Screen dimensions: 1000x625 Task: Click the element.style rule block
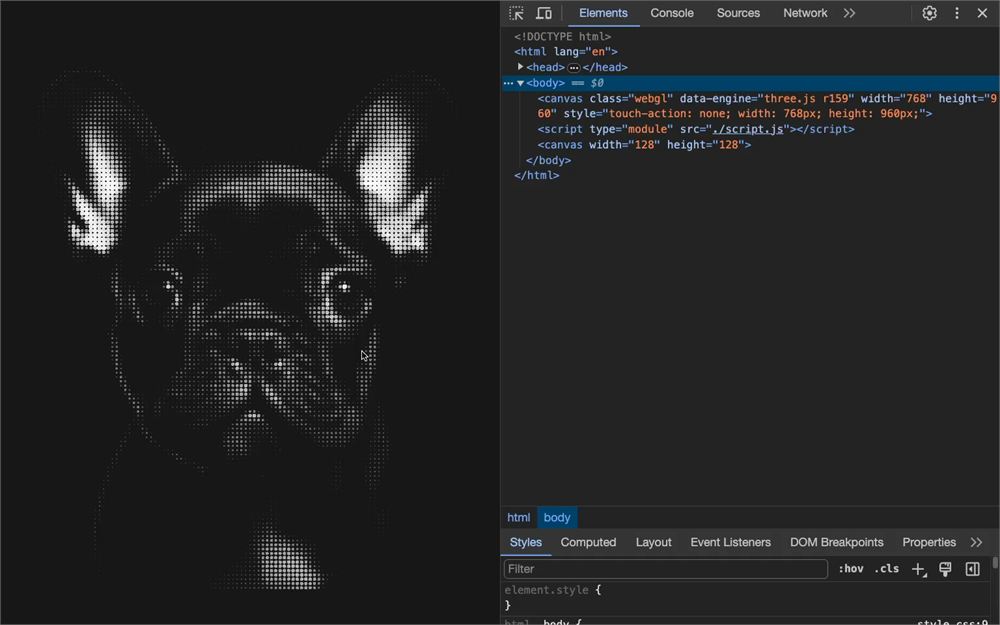pos(747,598)
